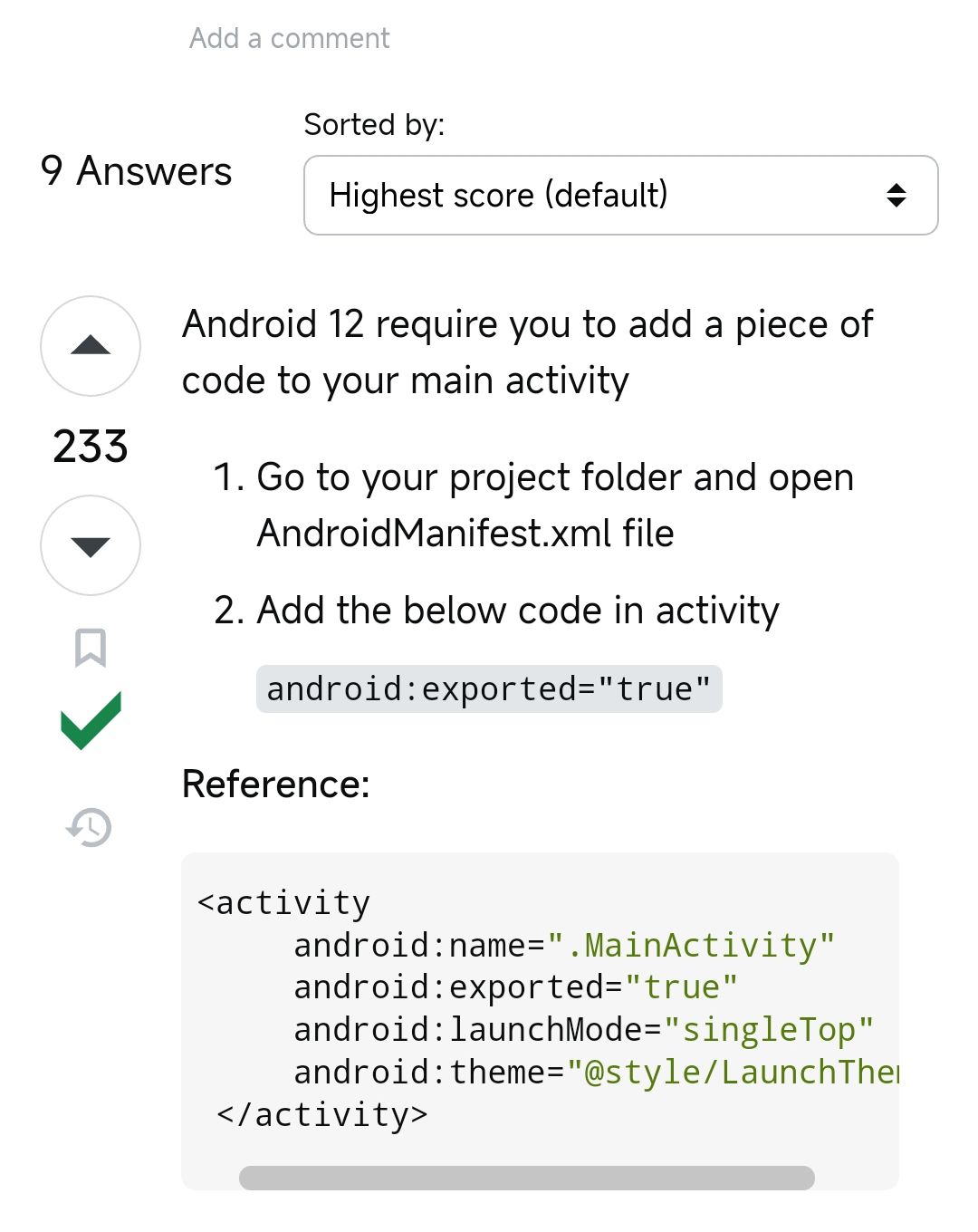Bookmark this answer
Image resolution: width=978 pixels, height=1232 pixels.
91,648
